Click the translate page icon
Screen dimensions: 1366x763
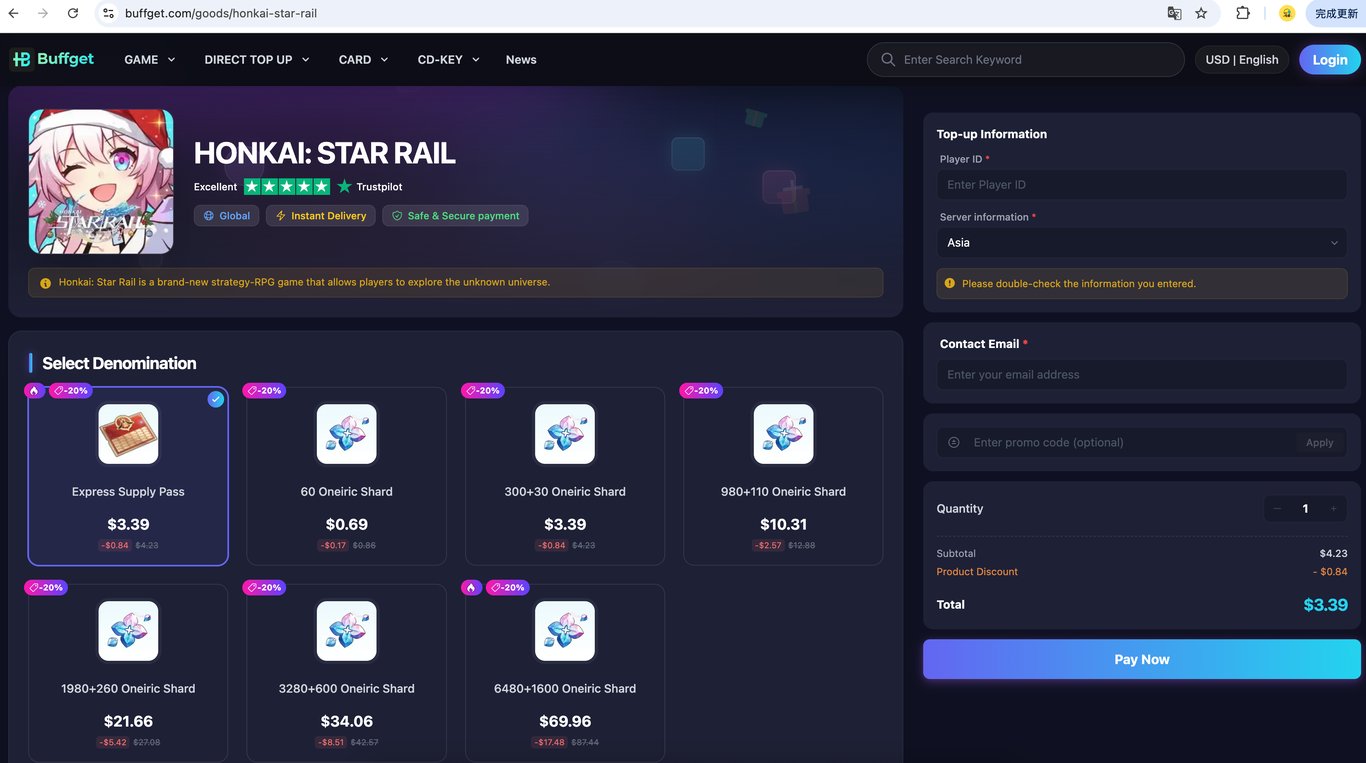pyautogui.click(x=1174, y=13)
